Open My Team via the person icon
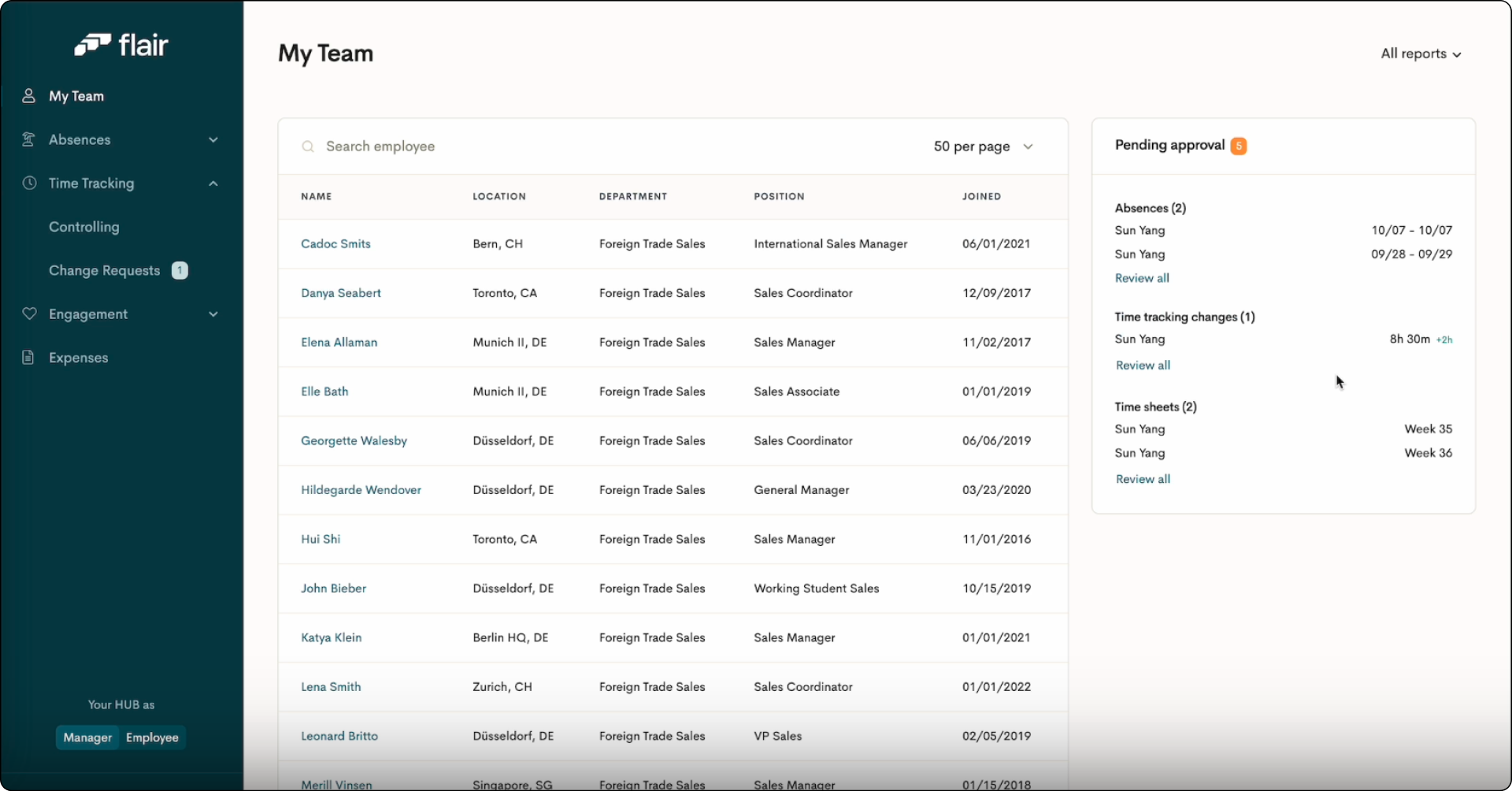 click(28, 95)
